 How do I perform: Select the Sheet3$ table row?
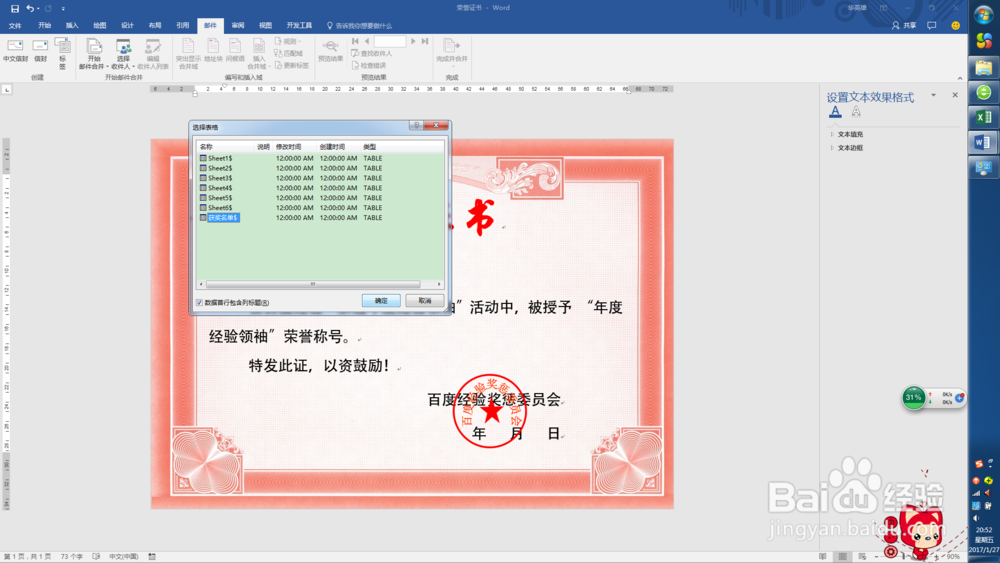[320, 178]
